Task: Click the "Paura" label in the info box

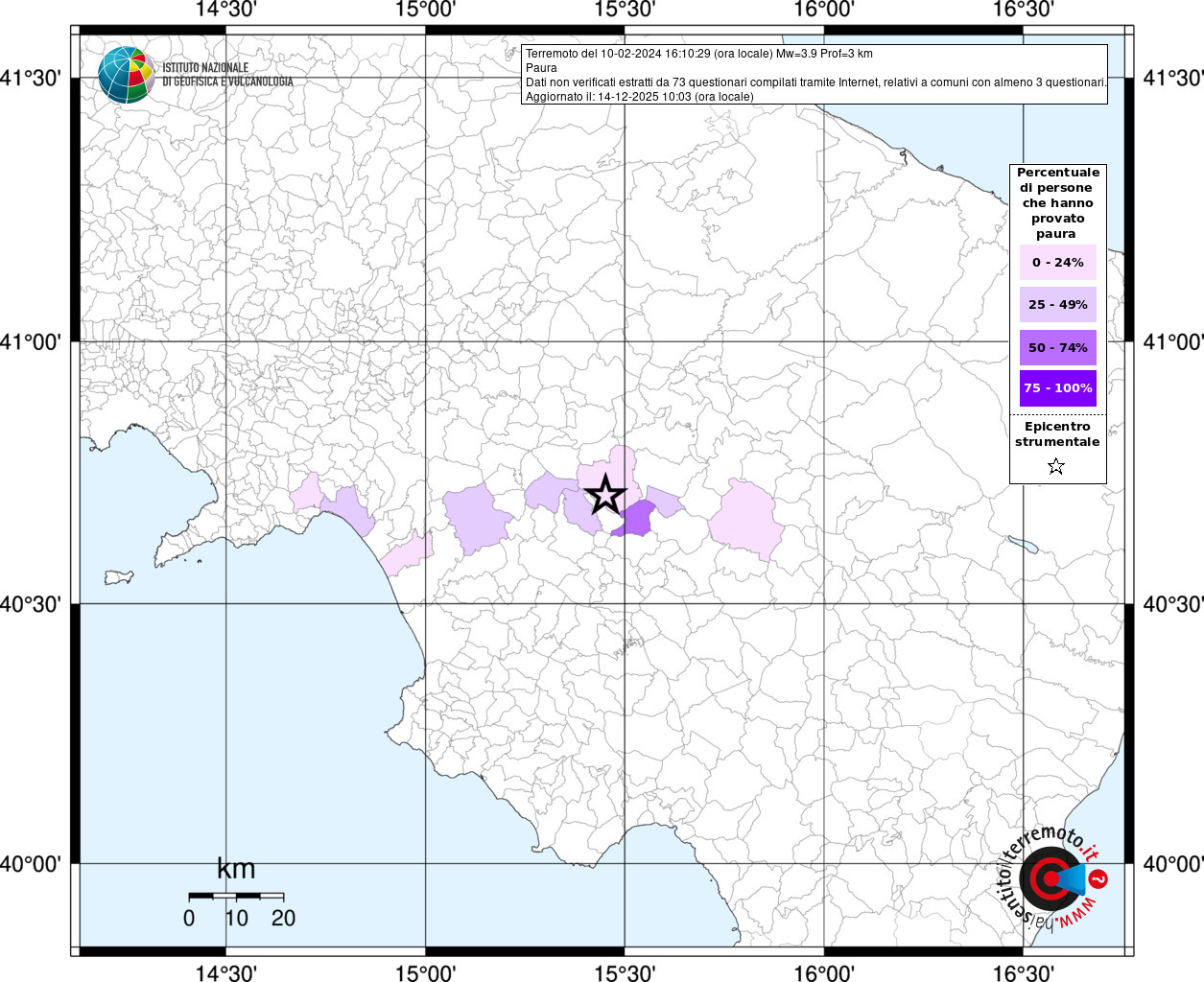Action: click(x=541, y=68)
